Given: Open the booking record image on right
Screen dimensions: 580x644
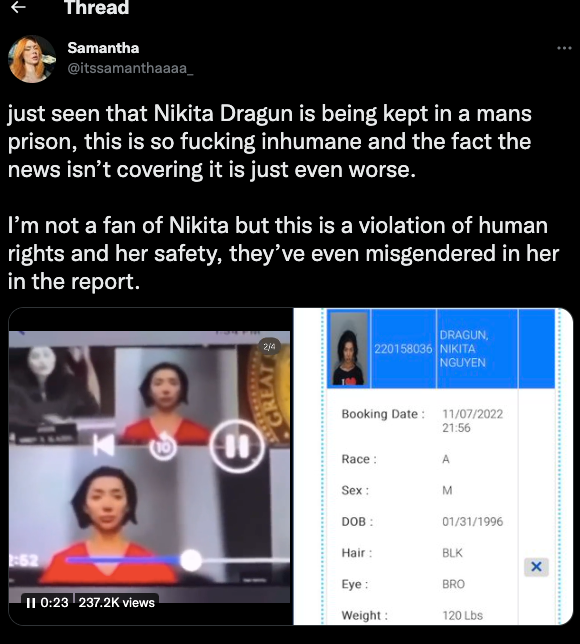Looking at the screenshot, I should tap(433, 466).
